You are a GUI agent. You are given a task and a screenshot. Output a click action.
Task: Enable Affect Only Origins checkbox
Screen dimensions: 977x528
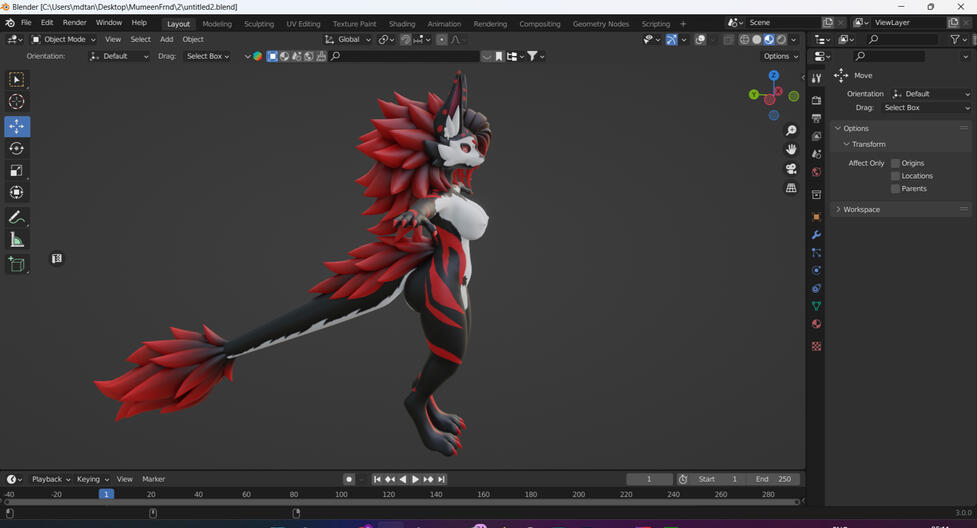895,163
